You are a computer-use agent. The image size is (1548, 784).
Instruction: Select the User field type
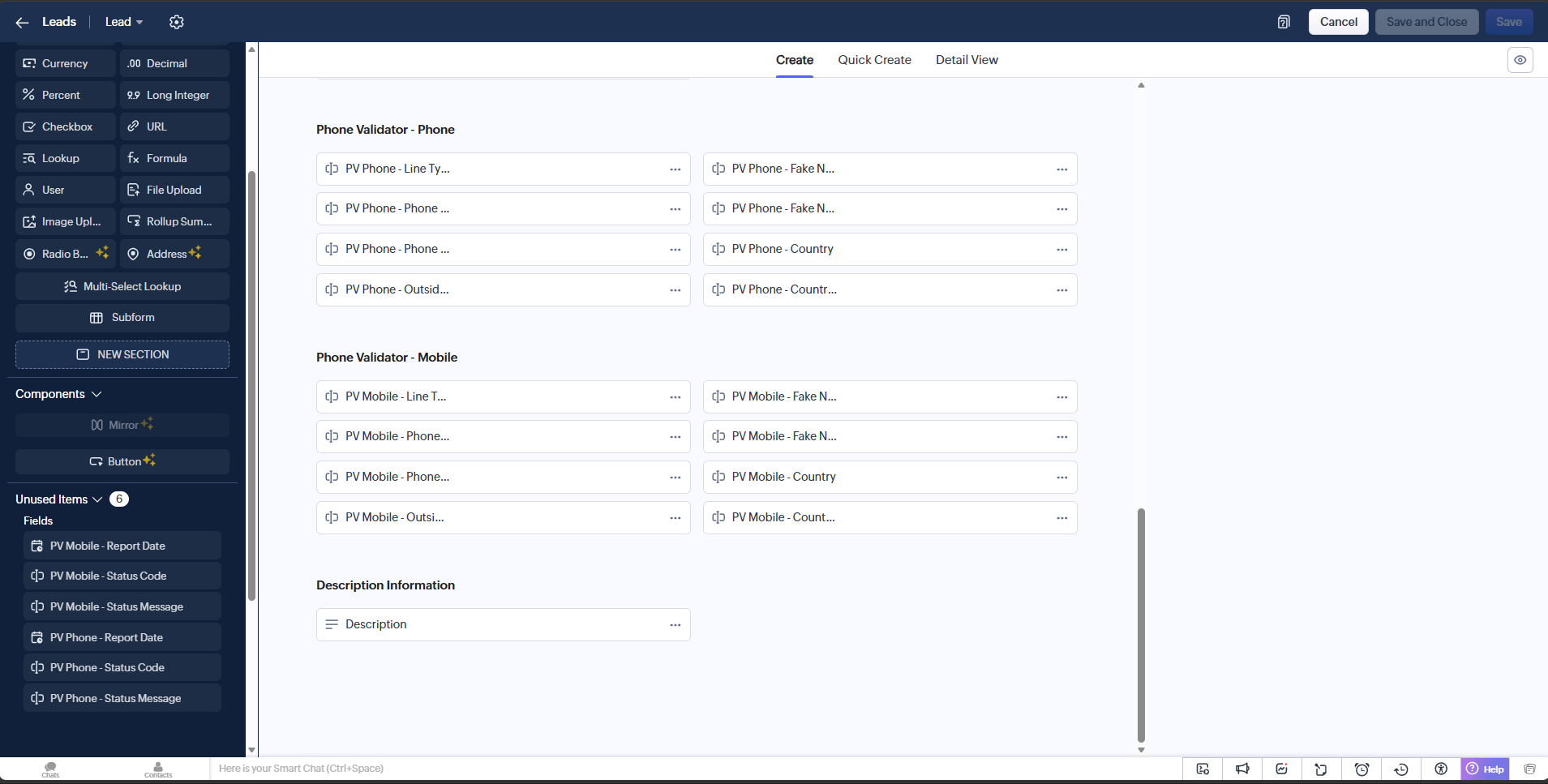coord(66,190)
